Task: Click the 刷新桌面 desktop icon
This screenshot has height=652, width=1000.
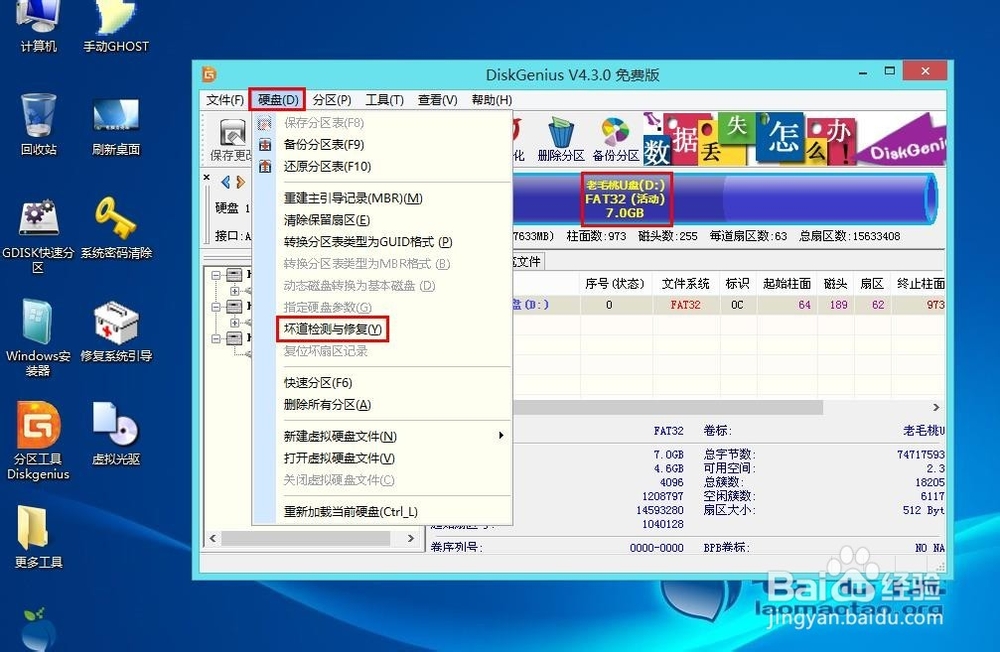Action: point(115,124)
